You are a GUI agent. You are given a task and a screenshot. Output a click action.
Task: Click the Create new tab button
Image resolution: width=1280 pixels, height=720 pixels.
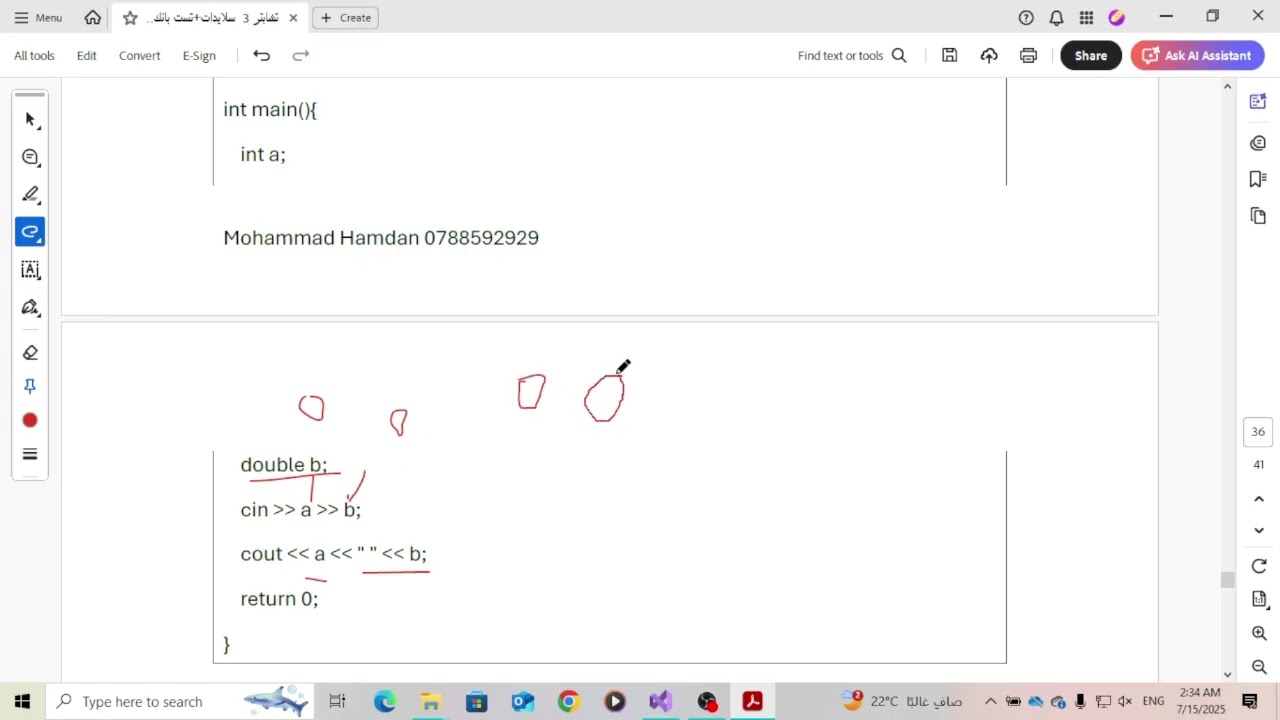tap(346, 17)
